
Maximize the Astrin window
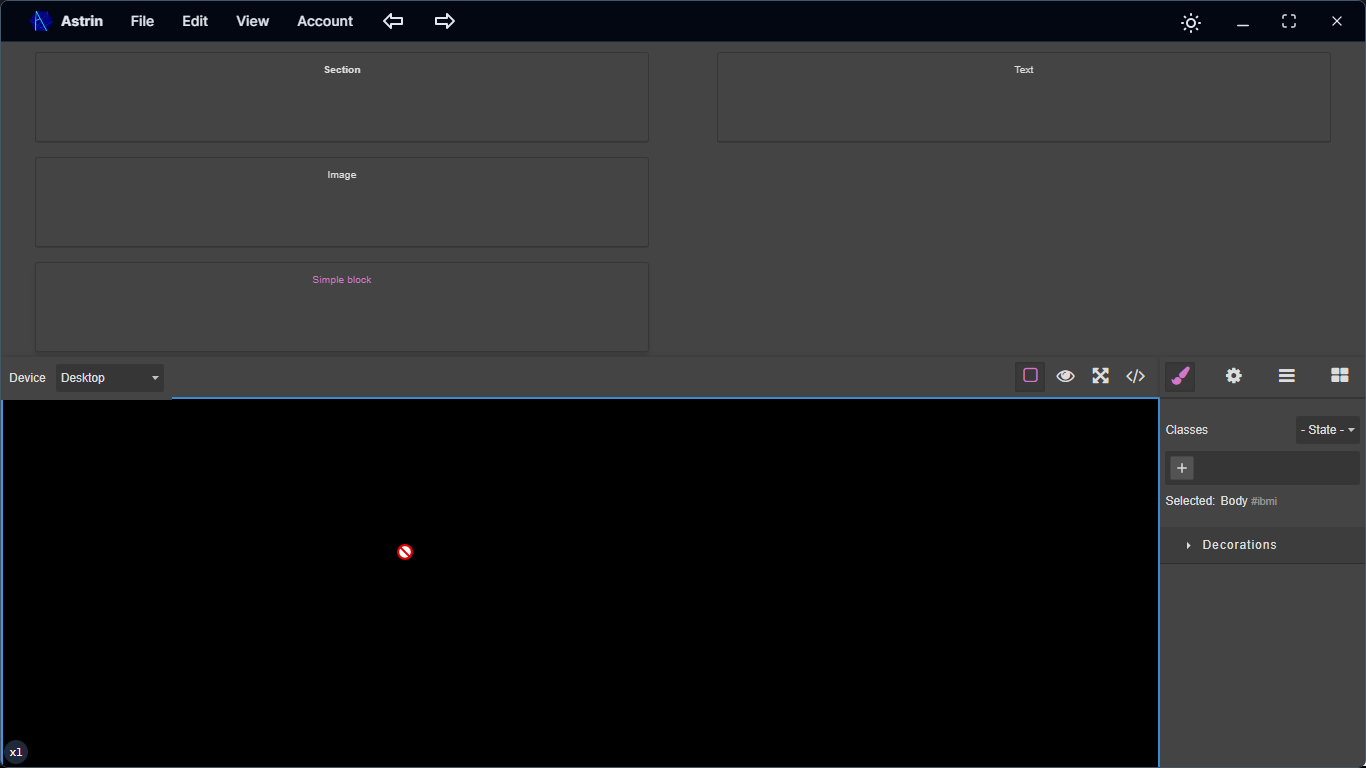(1289, 22)
